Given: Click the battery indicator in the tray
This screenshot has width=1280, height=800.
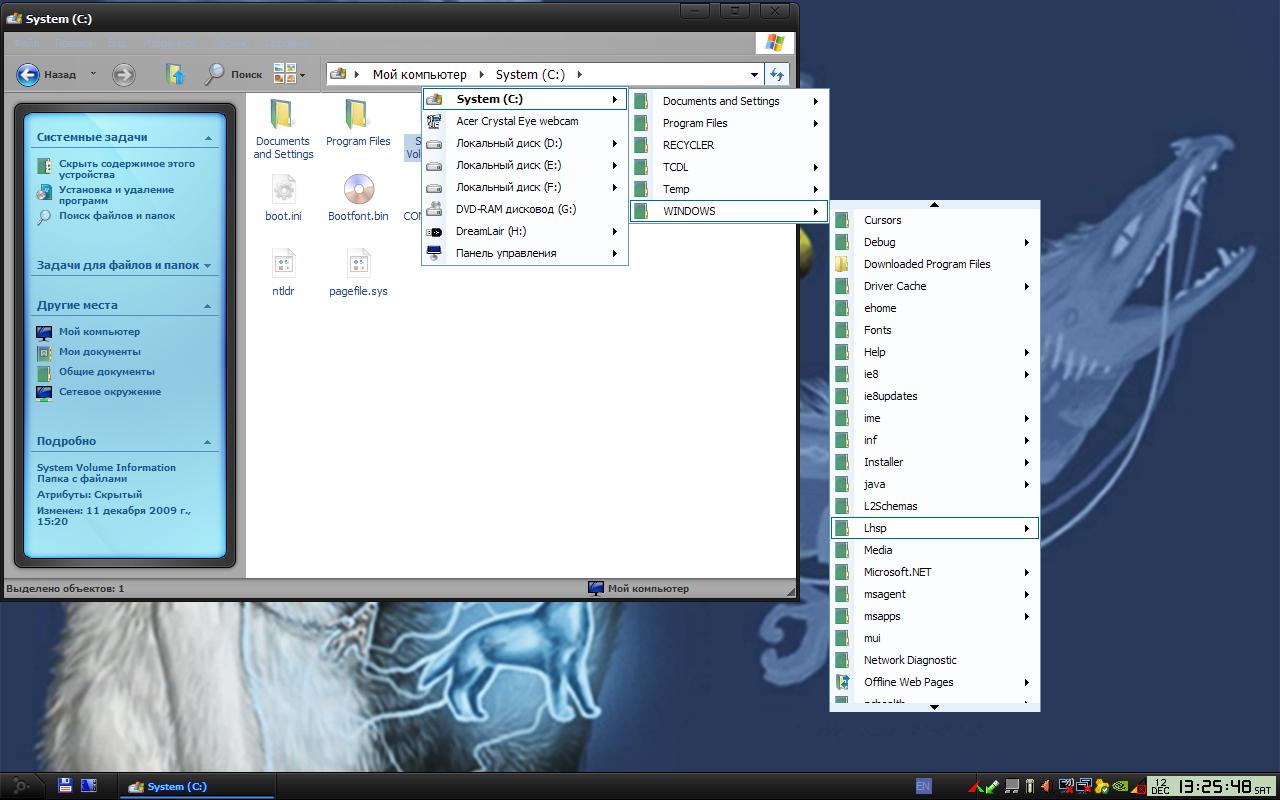Looking at the screenshot, I should click(1030, 786).
